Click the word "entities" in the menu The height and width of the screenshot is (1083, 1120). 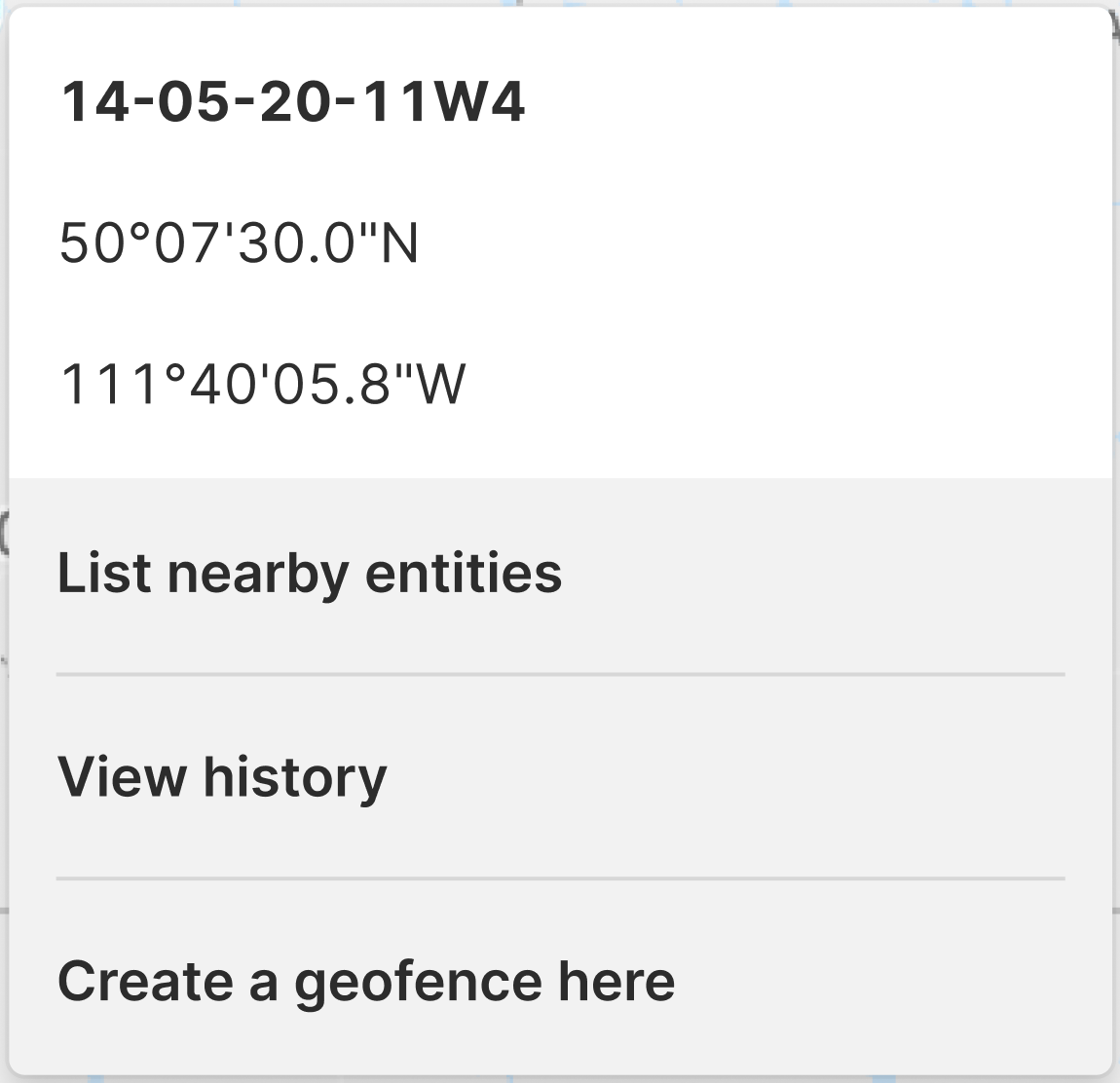click(464, 573)
